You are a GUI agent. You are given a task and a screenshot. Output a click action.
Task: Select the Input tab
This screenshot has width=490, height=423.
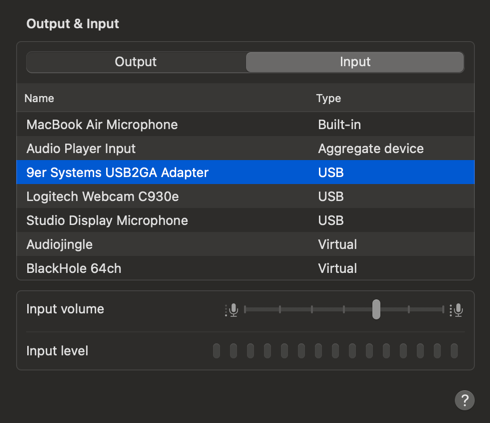355,62
